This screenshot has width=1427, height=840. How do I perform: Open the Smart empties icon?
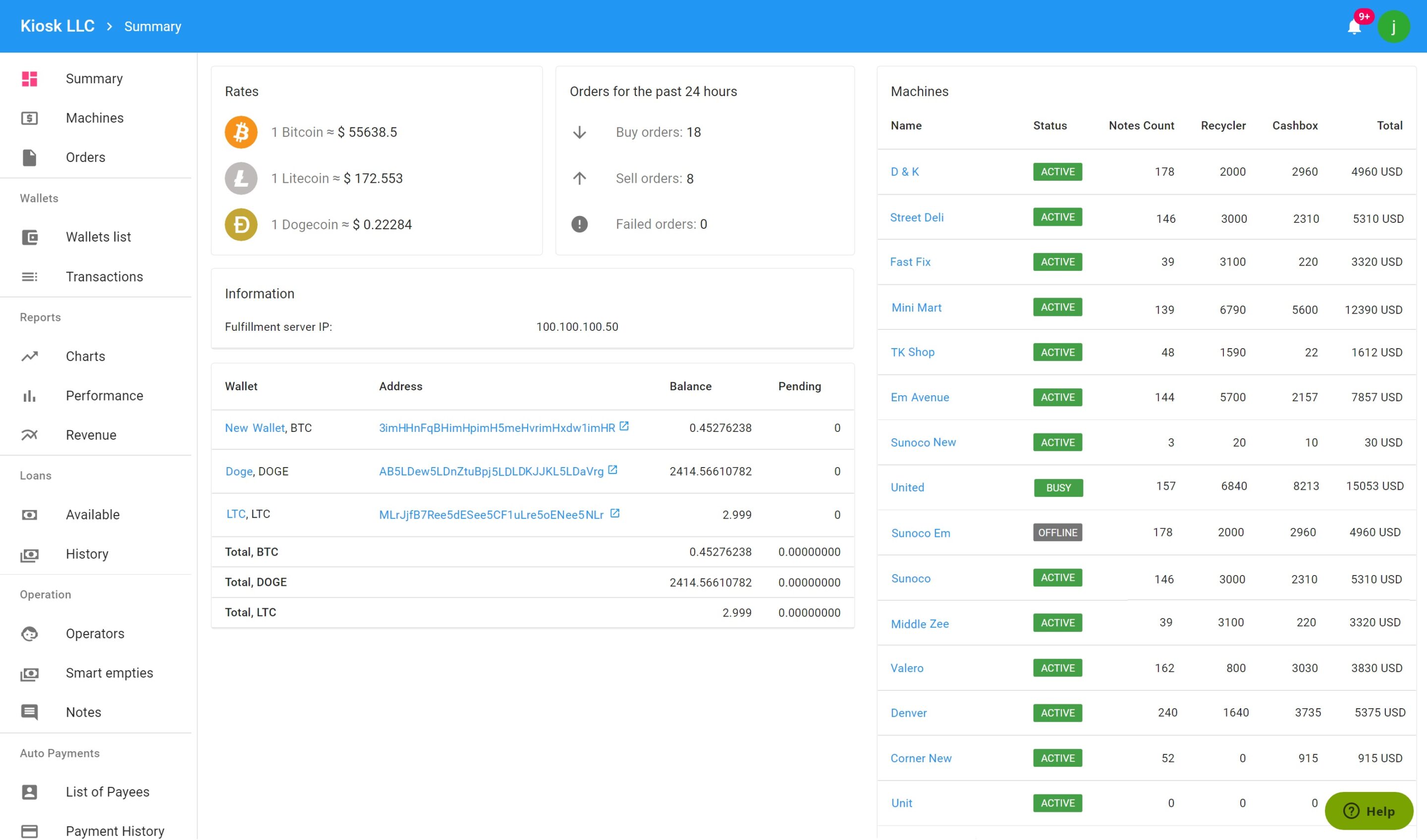coord(29,673)
